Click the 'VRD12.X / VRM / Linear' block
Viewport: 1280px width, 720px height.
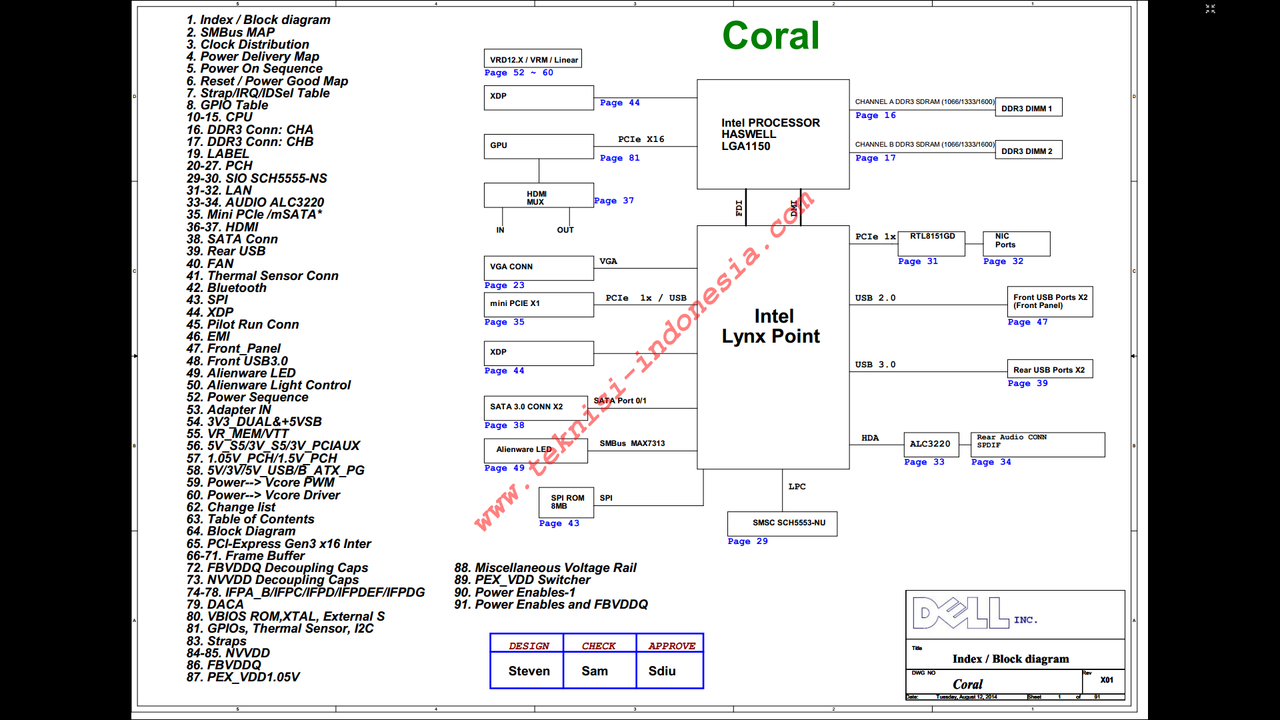click(533, 59)
